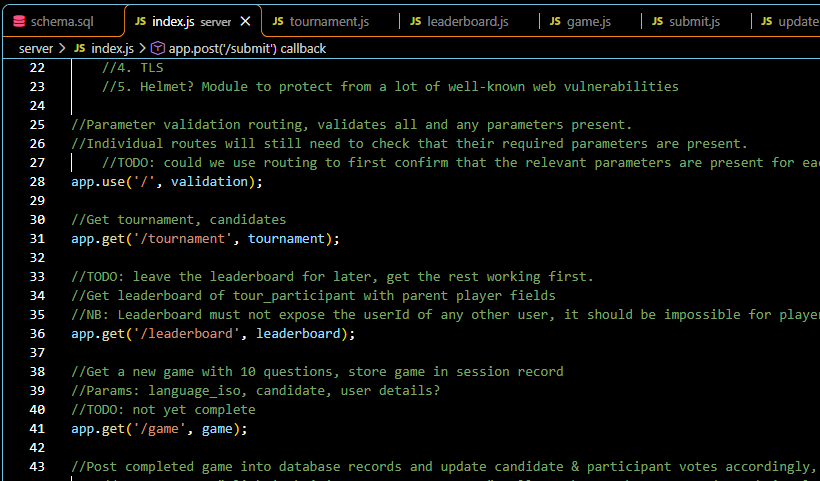This screenshot has width=820, height=481.
Task: Open the leaderboard.js tab
Action: (468, 21)
